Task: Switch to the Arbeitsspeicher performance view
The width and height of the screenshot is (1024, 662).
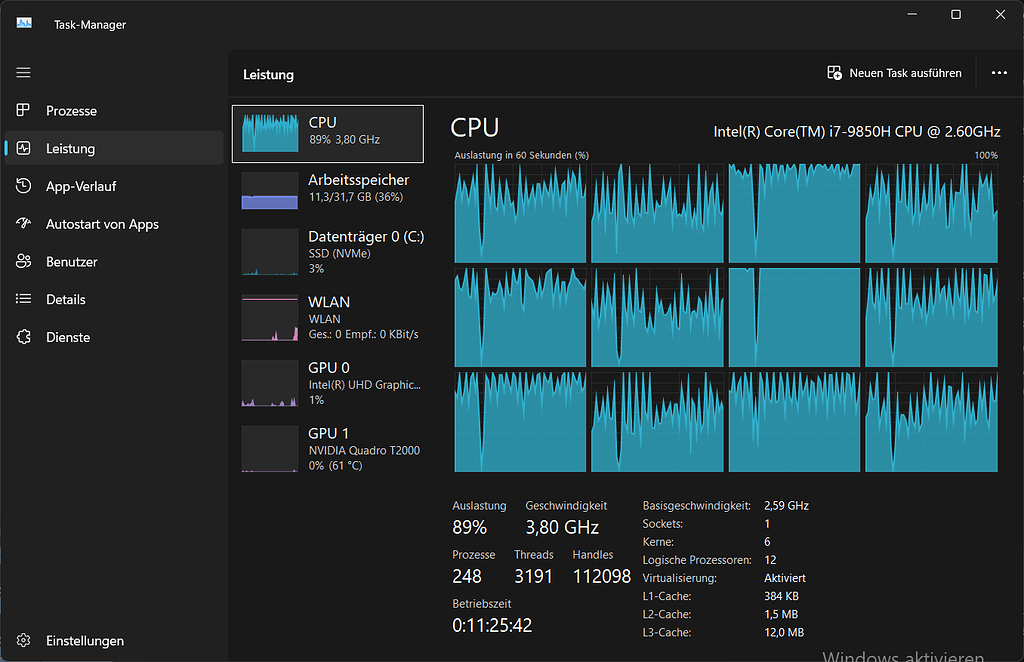Action: point(328,187)
